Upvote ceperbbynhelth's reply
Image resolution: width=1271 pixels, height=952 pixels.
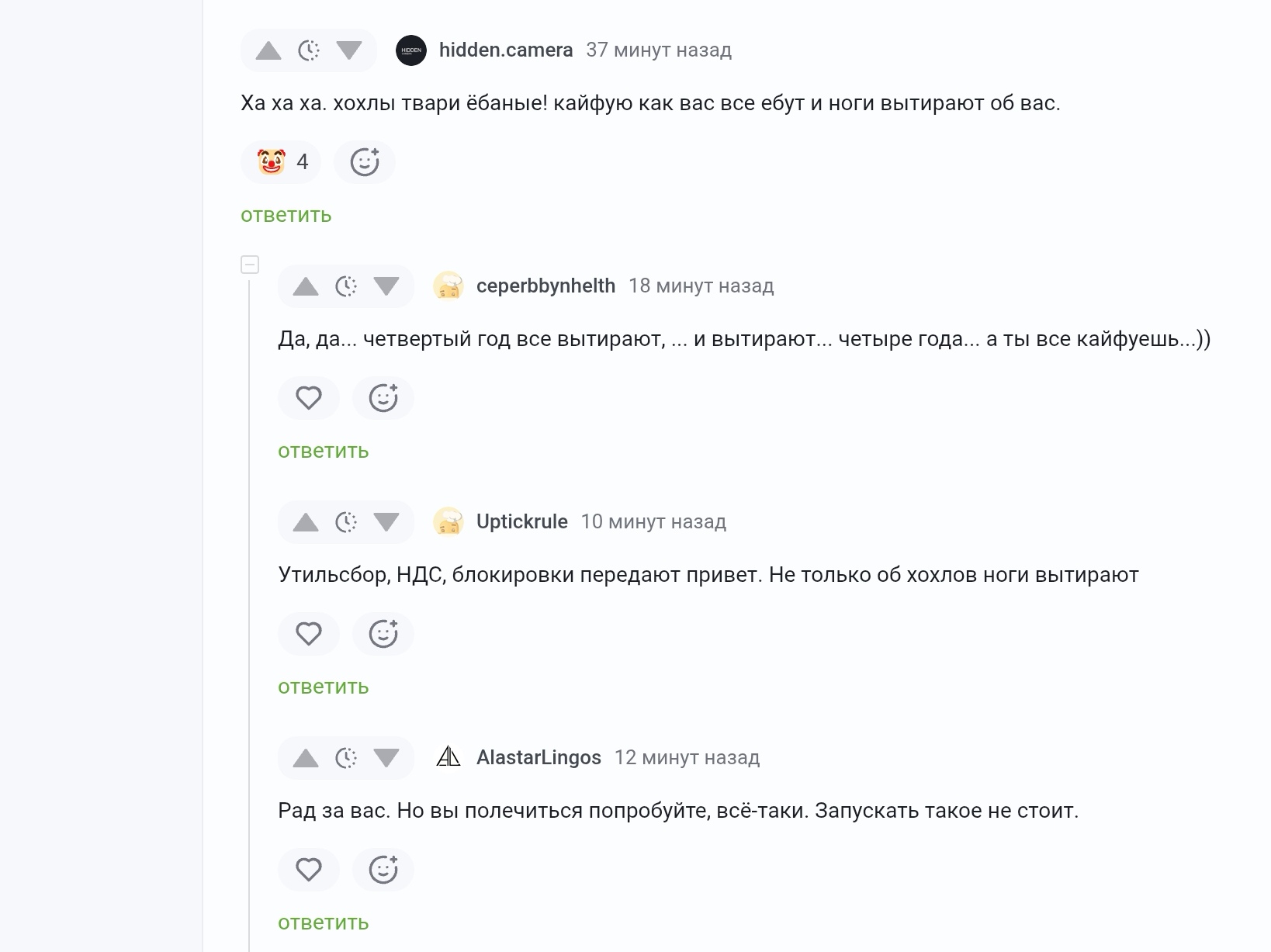pos(306,287)
